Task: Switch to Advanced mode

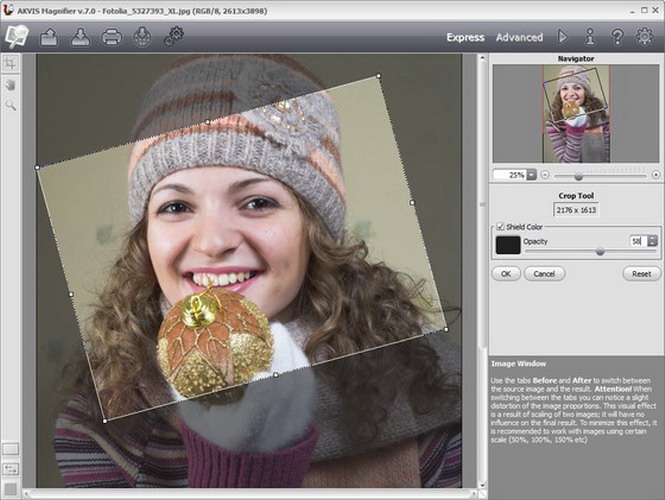Action: click(520, 37)
